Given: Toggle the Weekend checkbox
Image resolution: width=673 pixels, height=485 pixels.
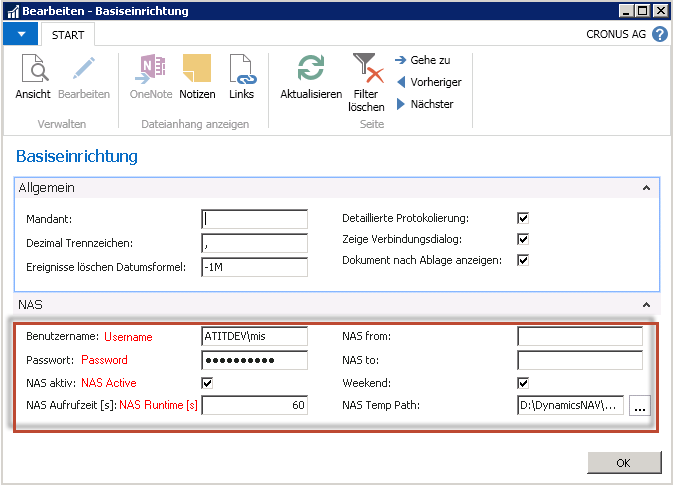Looking at the screenshot, I should tap(522, 383).
